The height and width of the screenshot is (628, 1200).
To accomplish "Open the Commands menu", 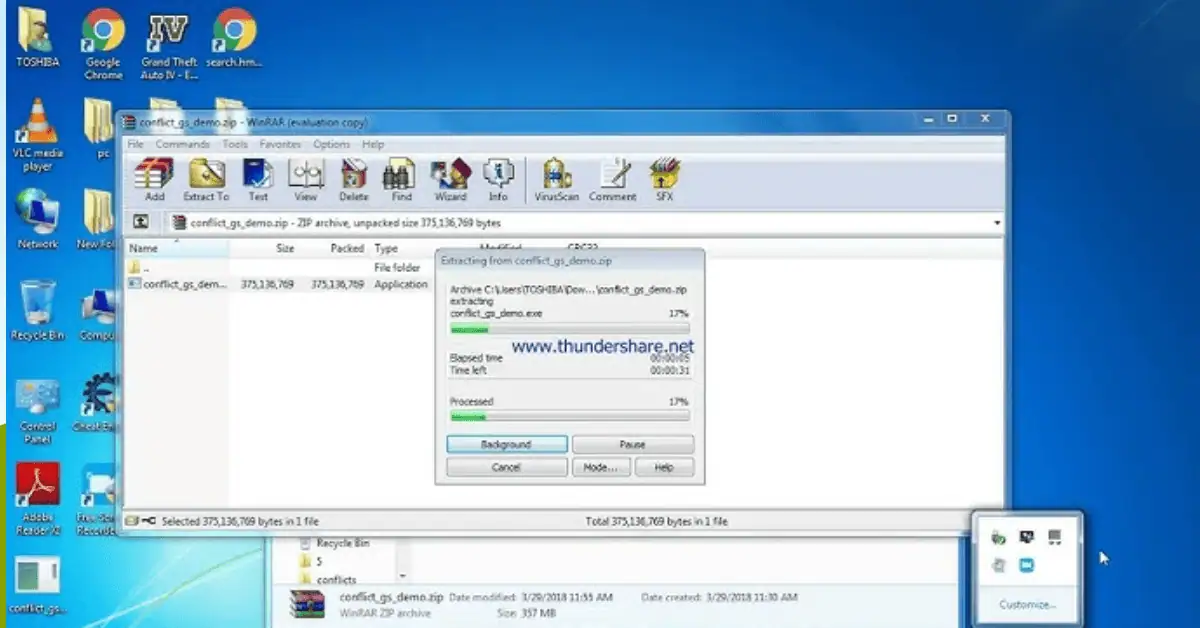I will 182,143.
